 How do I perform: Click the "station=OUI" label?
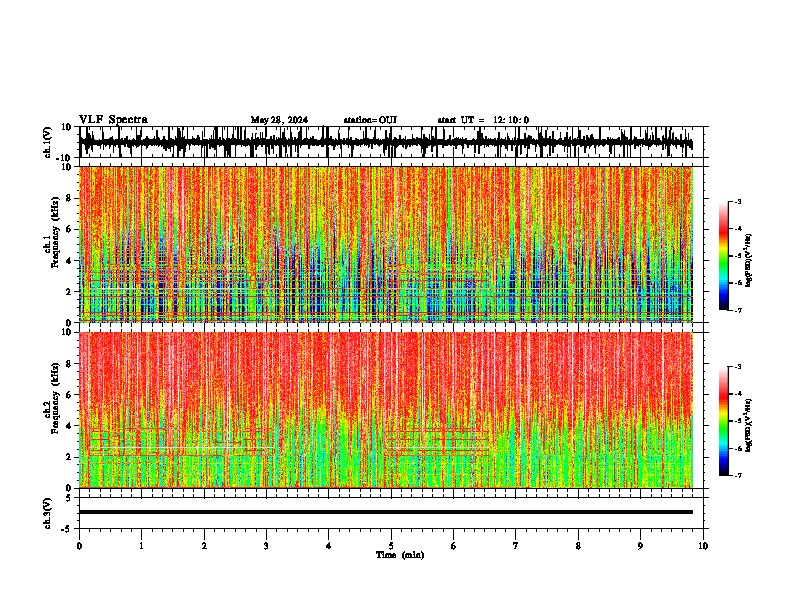click(370, 120)
